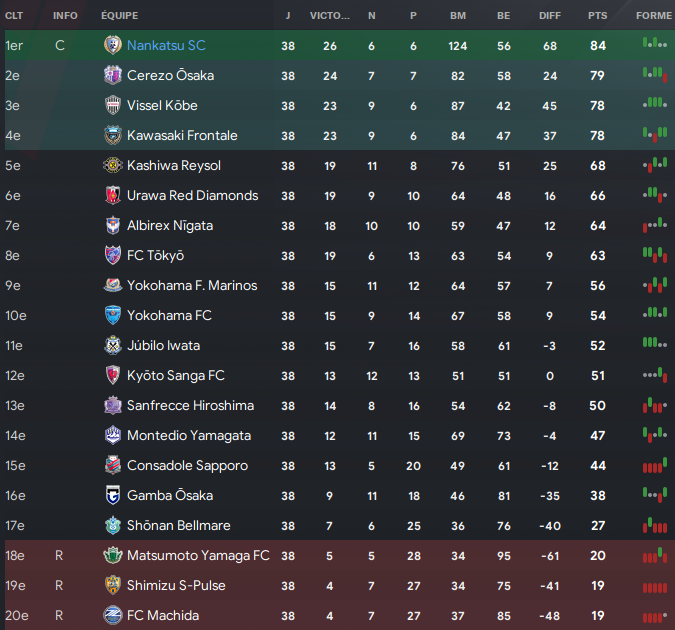675x630 pixels.
Task: View Consadole Sapporo's form indicator bars
Action: point(655,466)
